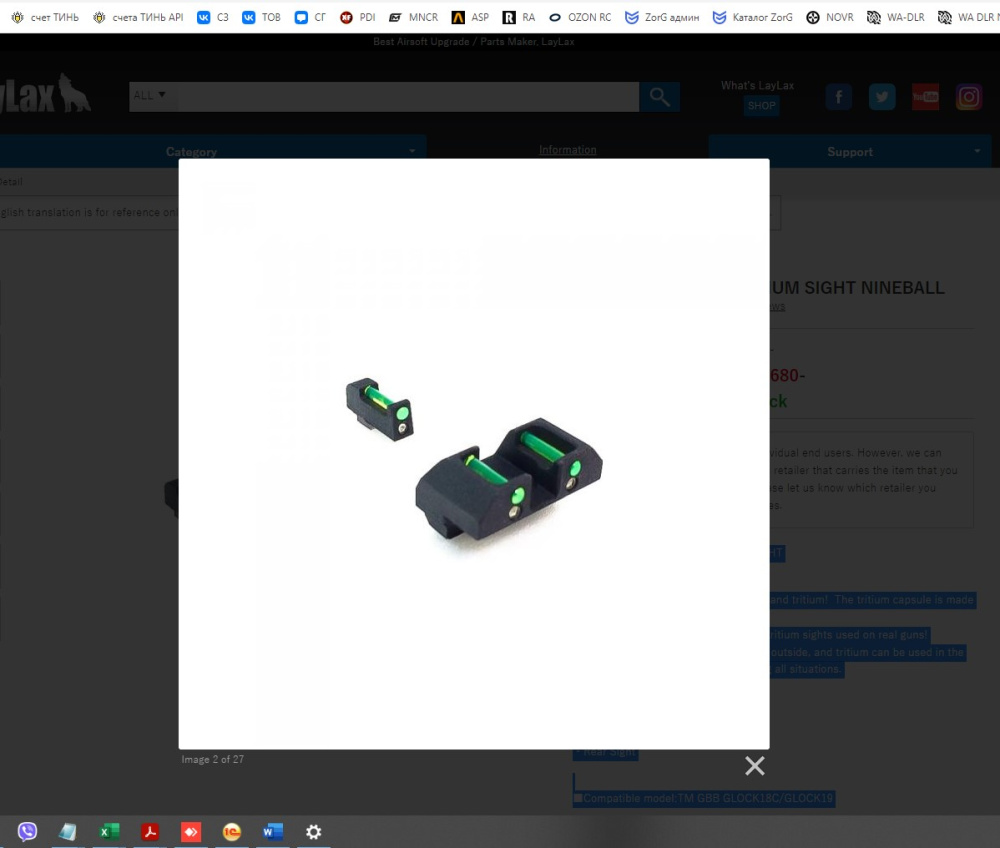This screenshot has height=848, width=1000.
Task: Open the OZON RC bookmark
Action: 580,17
